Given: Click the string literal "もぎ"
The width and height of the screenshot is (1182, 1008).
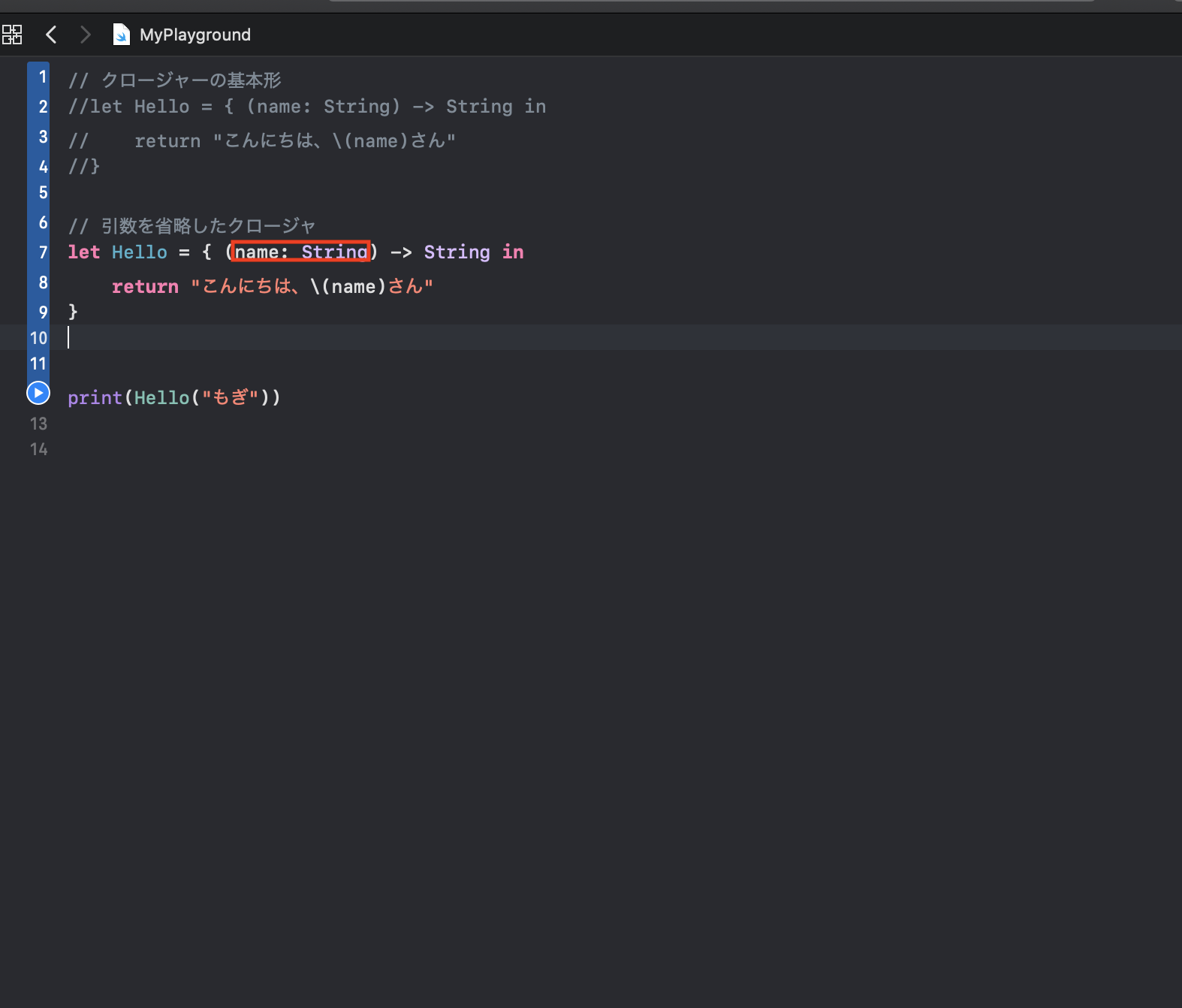Looking at the screenshot, I should pyautogui.click(x=231, y=397).
